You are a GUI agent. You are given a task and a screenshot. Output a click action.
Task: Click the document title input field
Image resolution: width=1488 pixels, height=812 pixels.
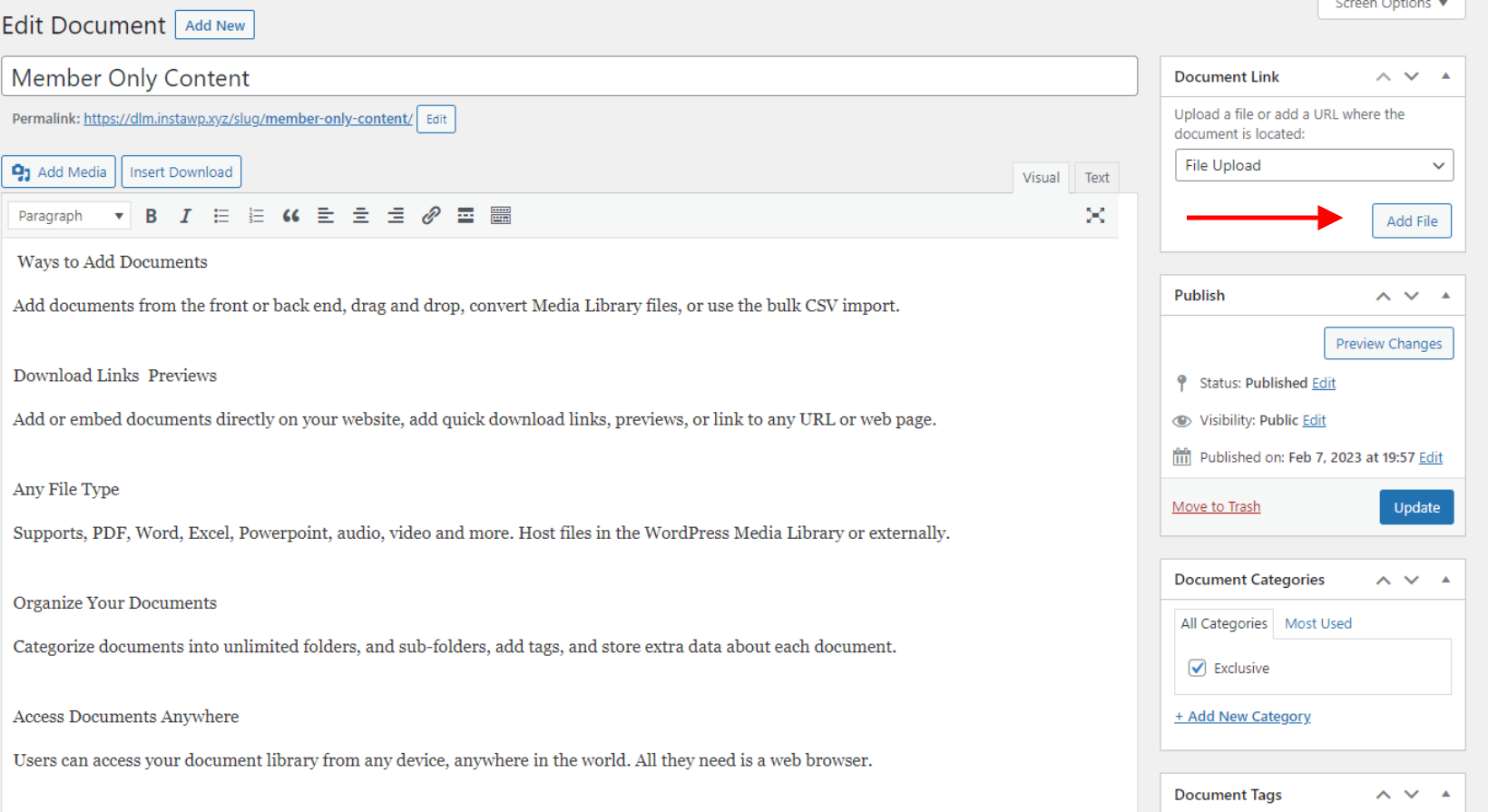click(x=570, y=78)
